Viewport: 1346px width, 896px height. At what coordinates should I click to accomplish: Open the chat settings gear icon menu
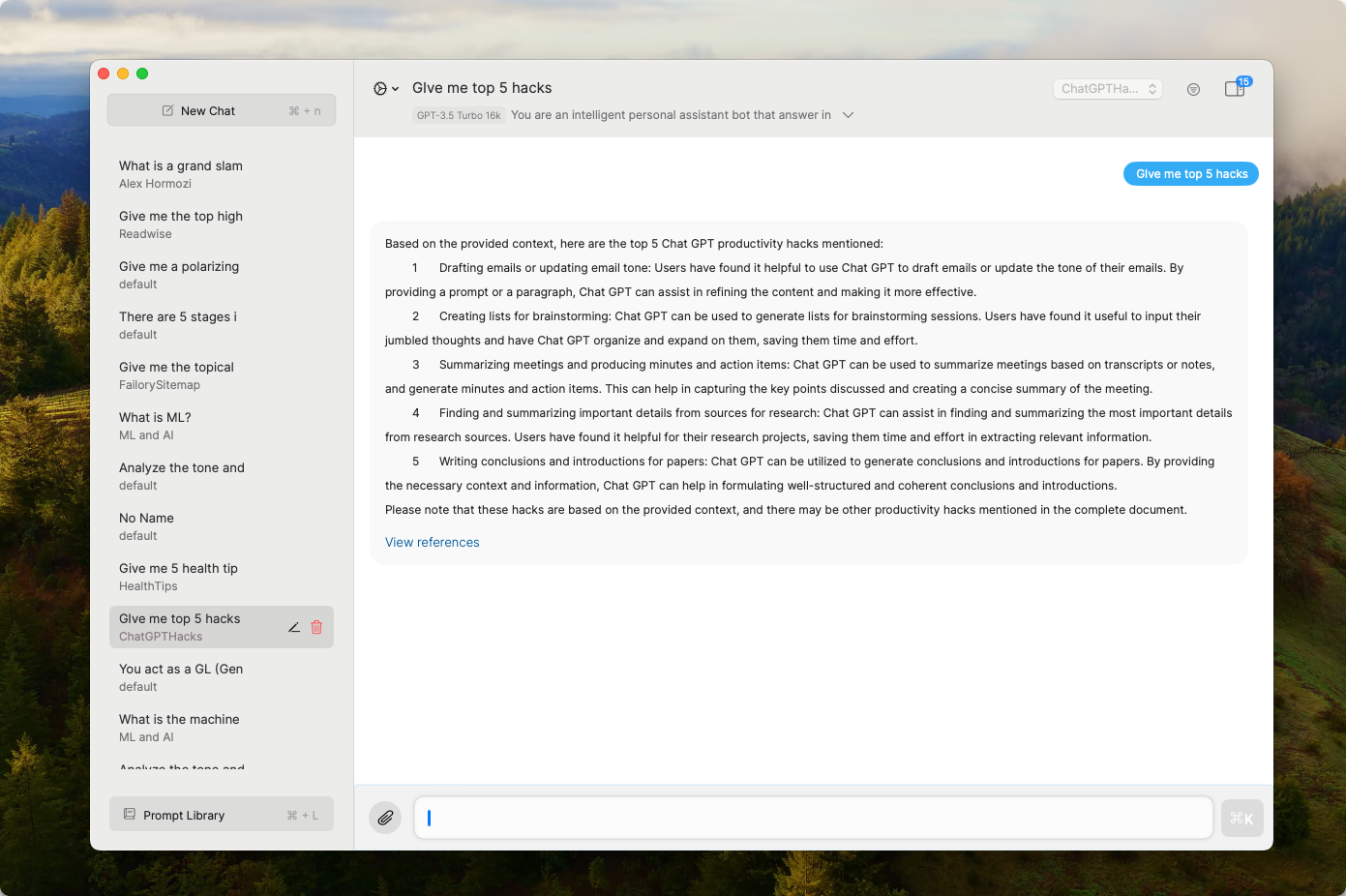coord(384,89)
